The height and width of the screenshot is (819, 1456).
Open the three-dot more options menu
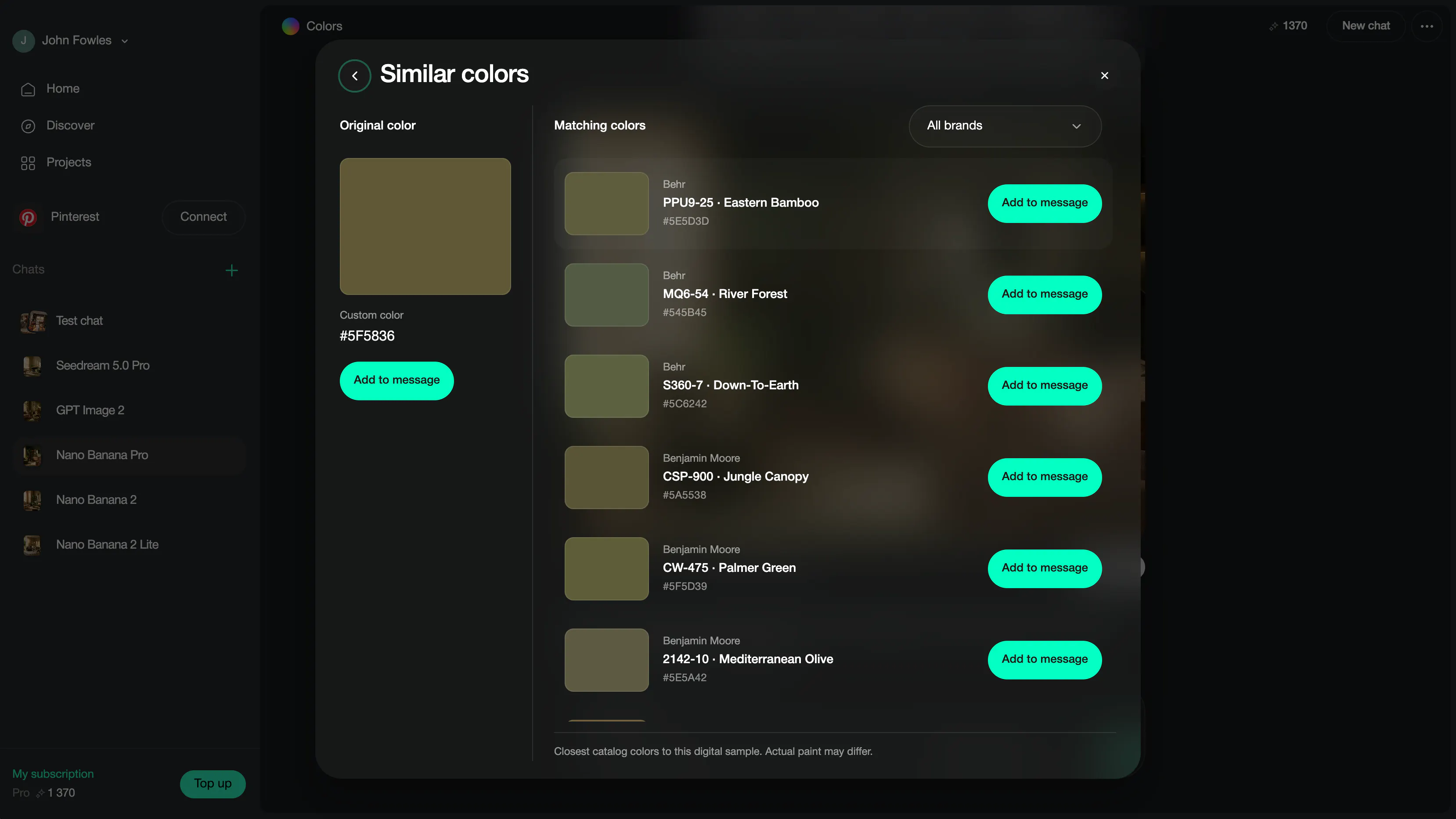point(1427,26)
